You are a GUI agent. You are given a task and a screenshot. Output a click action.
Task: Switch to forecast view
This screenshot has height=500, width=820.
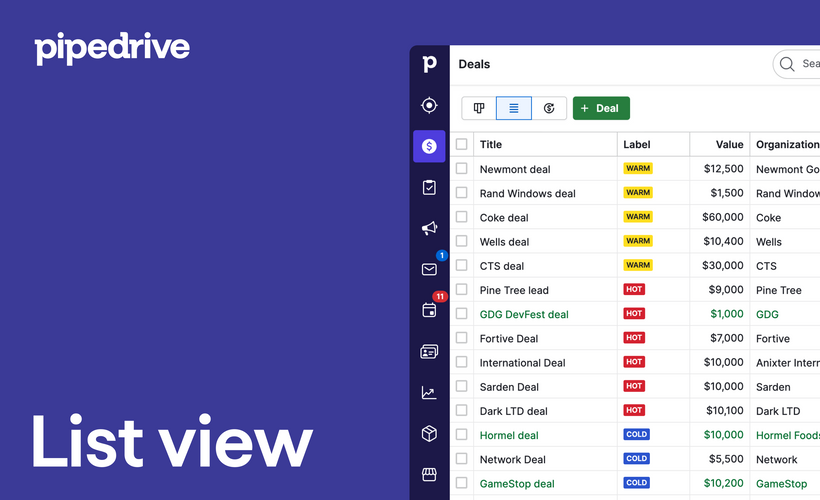click(x=549, y=108)
